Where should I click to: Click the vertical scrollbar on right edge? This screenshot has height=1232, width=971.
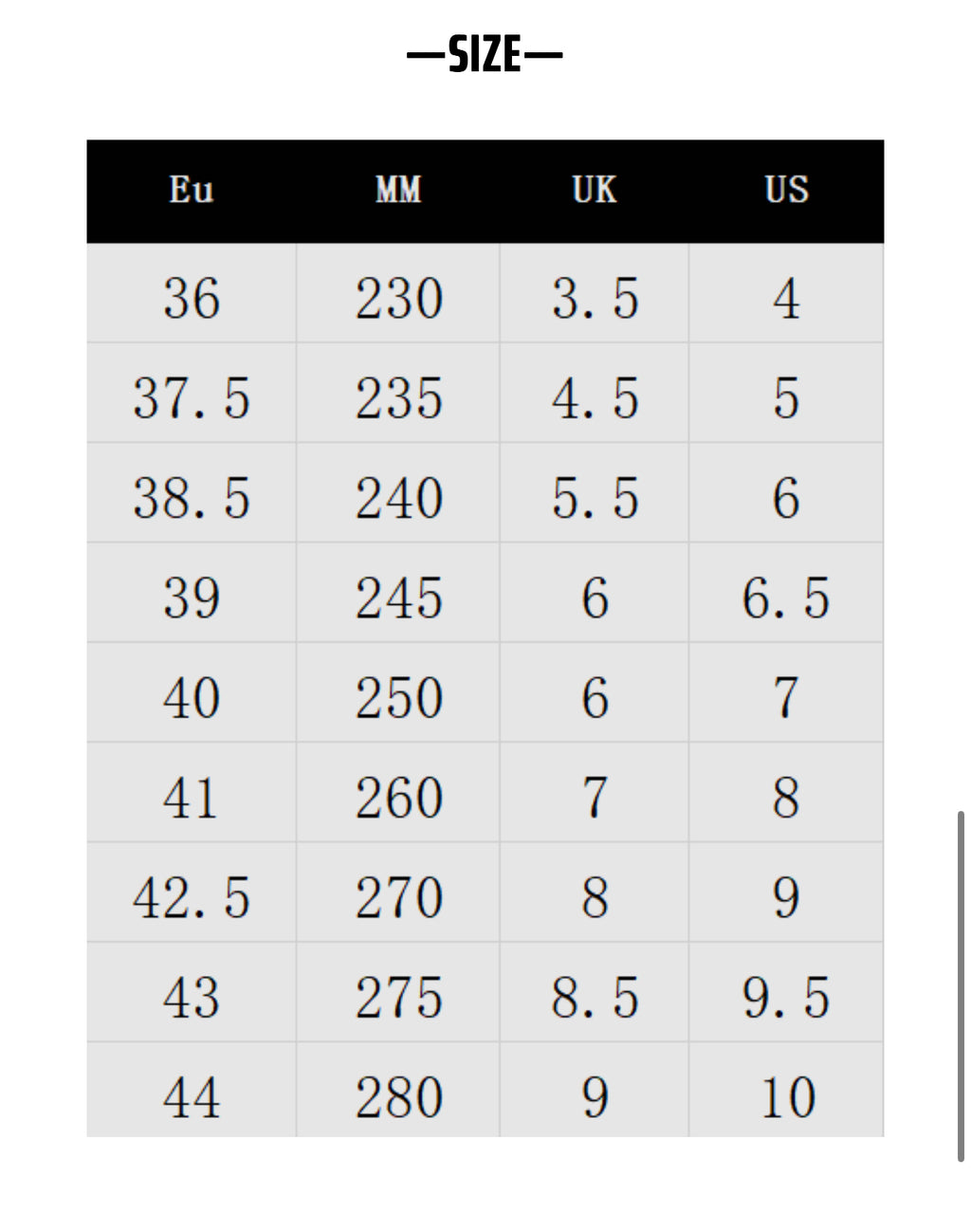click(x=961, y=984)
